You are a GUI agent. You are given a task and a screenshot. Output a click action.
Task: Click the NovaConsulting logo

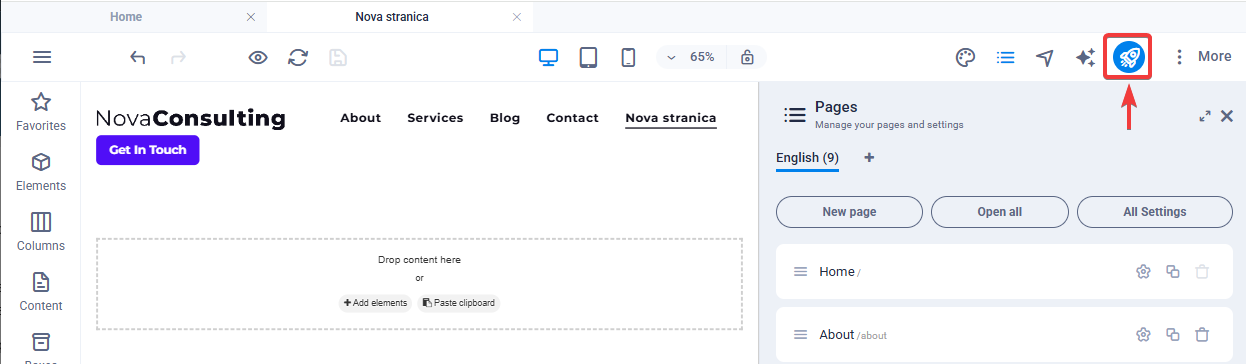pos(191,119)
